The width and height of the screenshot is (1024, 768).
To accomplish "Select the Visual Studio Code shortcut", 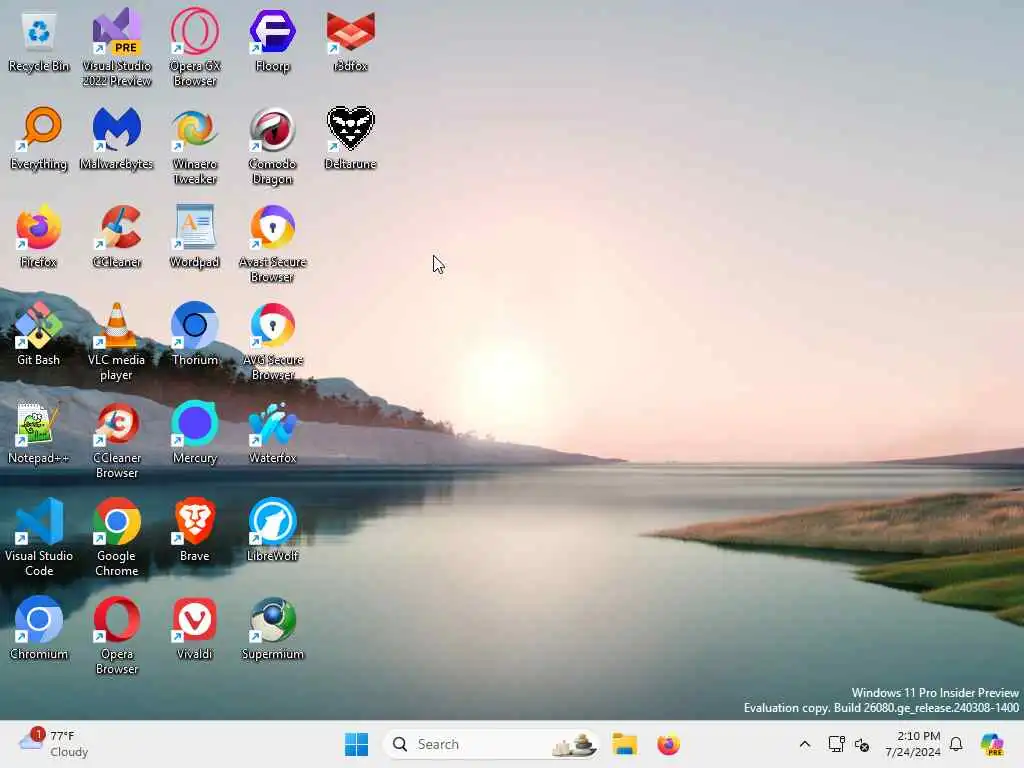I will (x=39, y=537).
